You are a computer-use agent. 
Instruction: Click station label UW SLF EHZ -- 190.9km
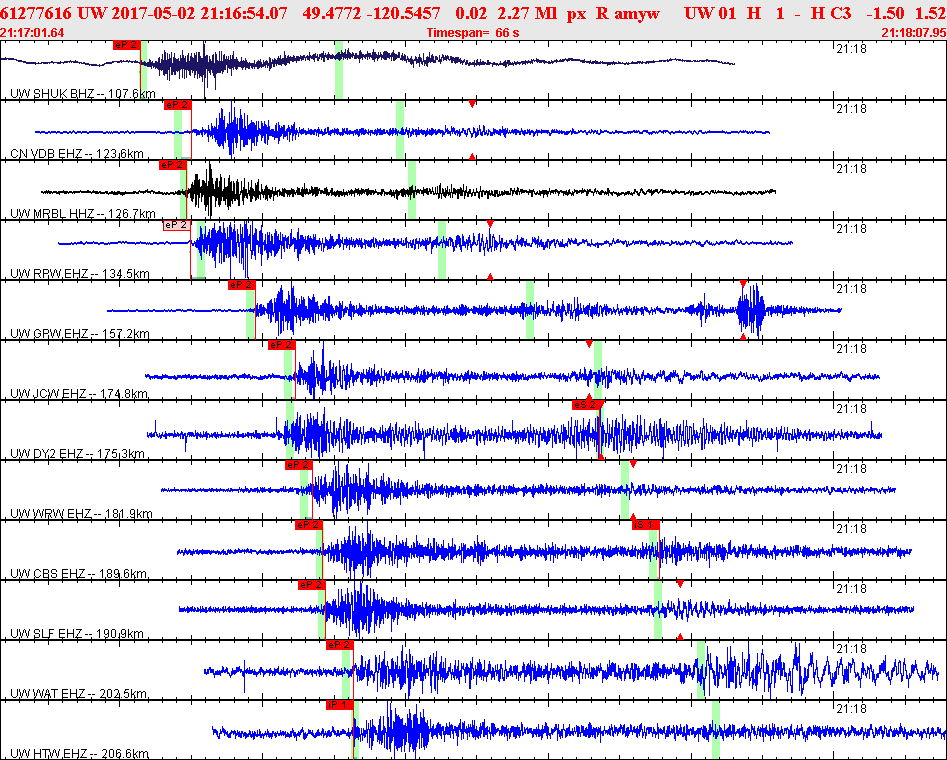point(77,634)
